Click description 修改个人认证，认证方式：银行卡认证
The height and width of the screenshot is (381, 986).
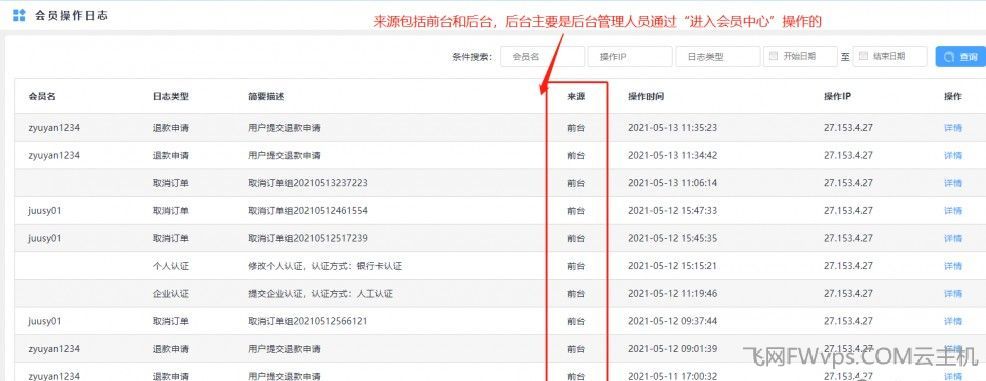pos(324,266)
